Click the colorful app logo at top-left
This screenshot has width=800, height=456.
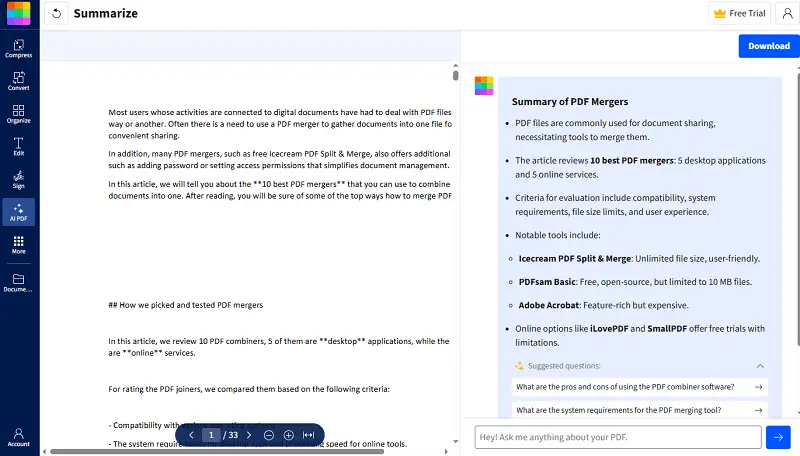tap(19, 13)
